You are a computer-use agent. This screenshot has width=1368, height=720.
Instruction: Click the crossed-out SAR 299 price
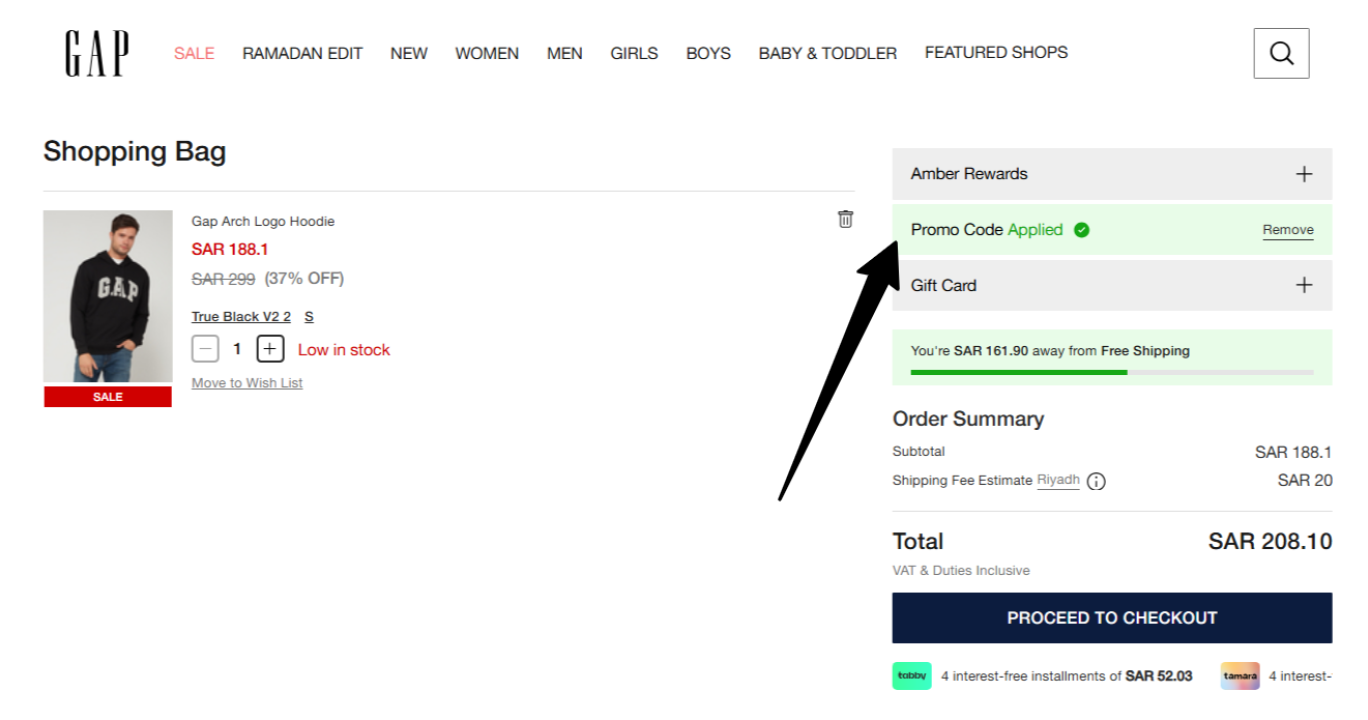[x=223, y=278]
